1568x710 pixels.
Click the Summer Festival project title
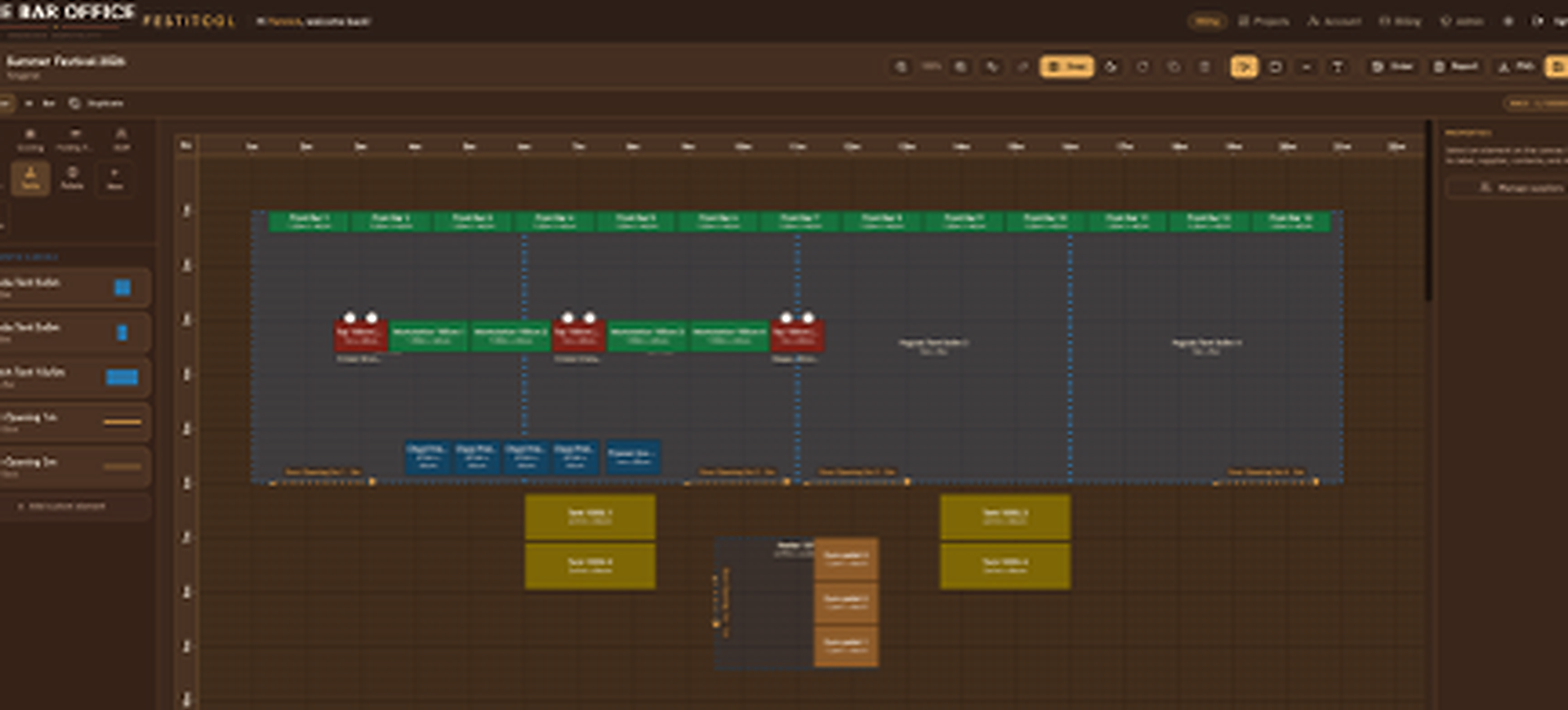(x=65, y=61)
